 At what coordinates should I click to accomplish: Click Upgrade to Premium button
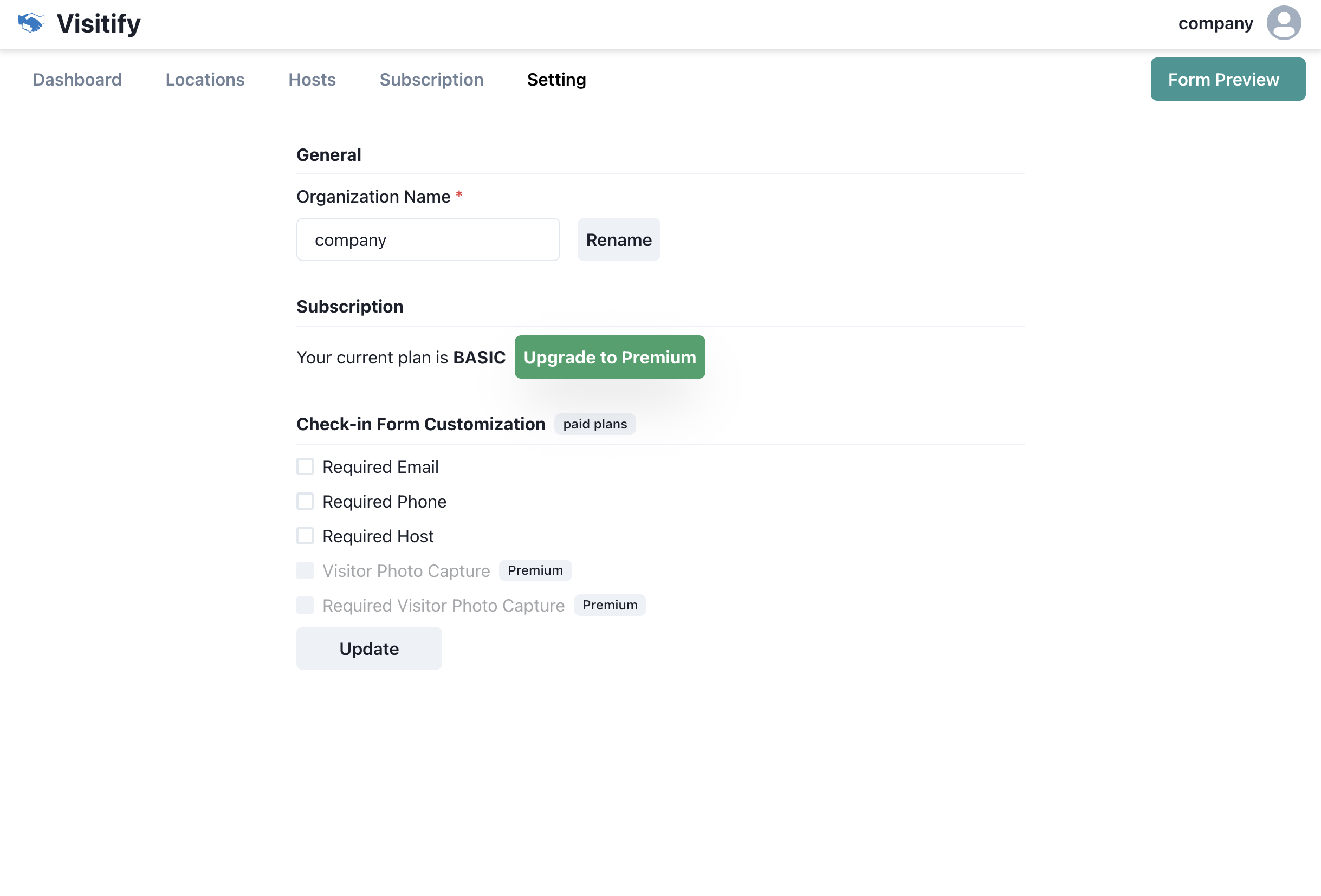coord(610,358)
